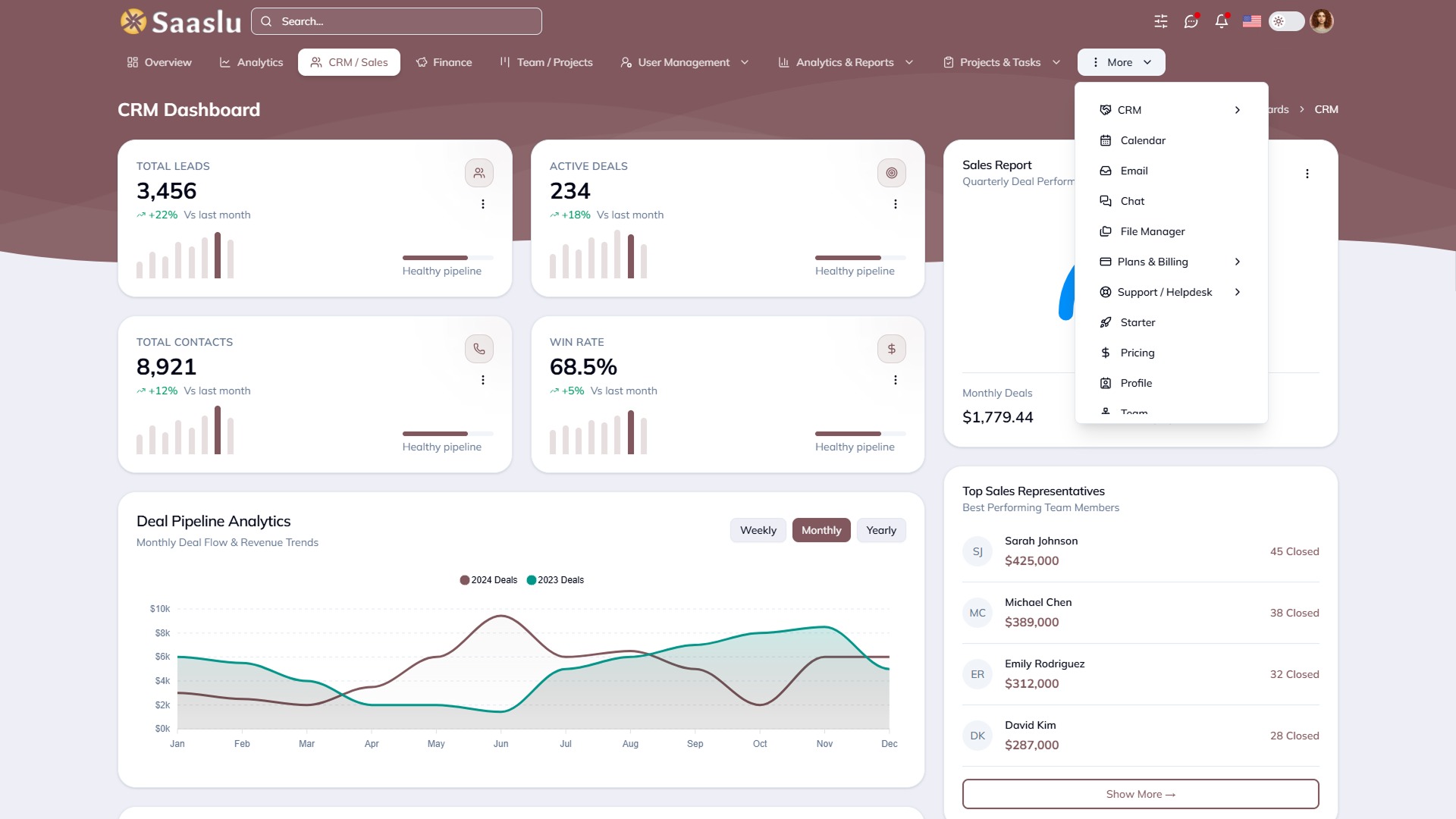Expand the CRM submenu item
The width and height of the screenshot is (1456, 819).
click(1171, 110)
